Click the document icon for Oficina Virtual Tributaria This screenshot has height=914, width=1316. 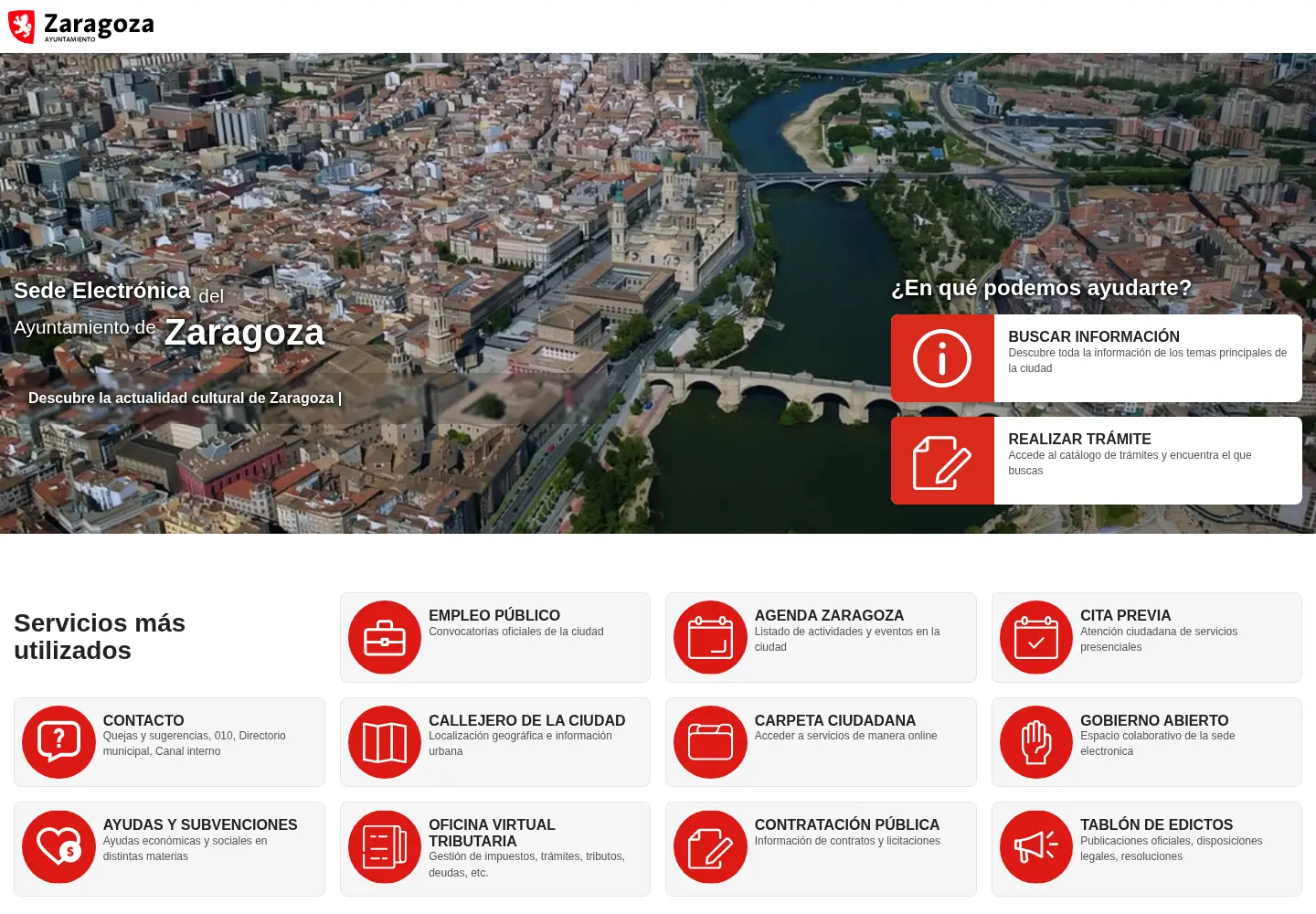click(385, 847)
